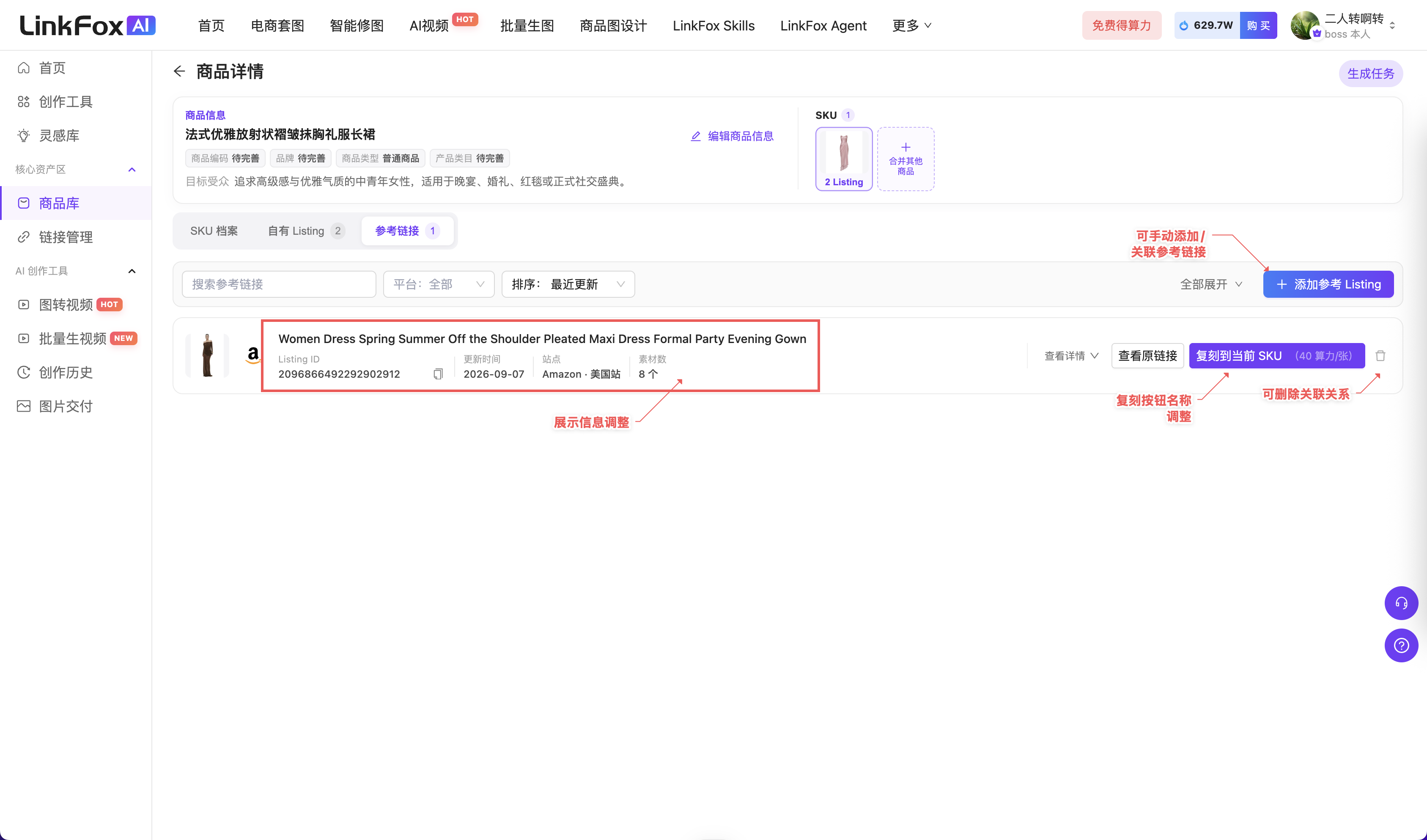Open the 平台: 全部 dropdown
Viewport: 1427px width, 840px height.
click(439, 284)
